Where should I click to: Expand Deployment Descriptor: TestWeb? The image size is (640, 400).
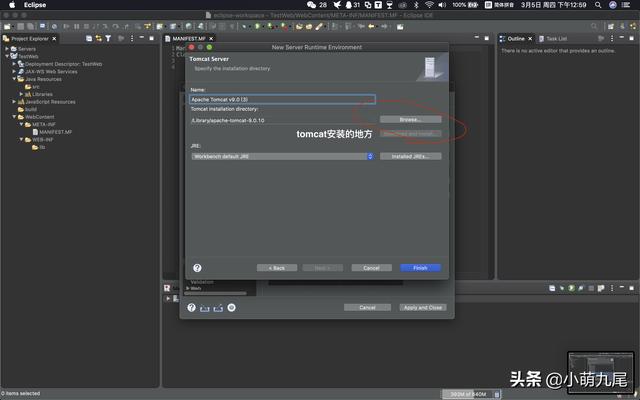pos(14,64)
